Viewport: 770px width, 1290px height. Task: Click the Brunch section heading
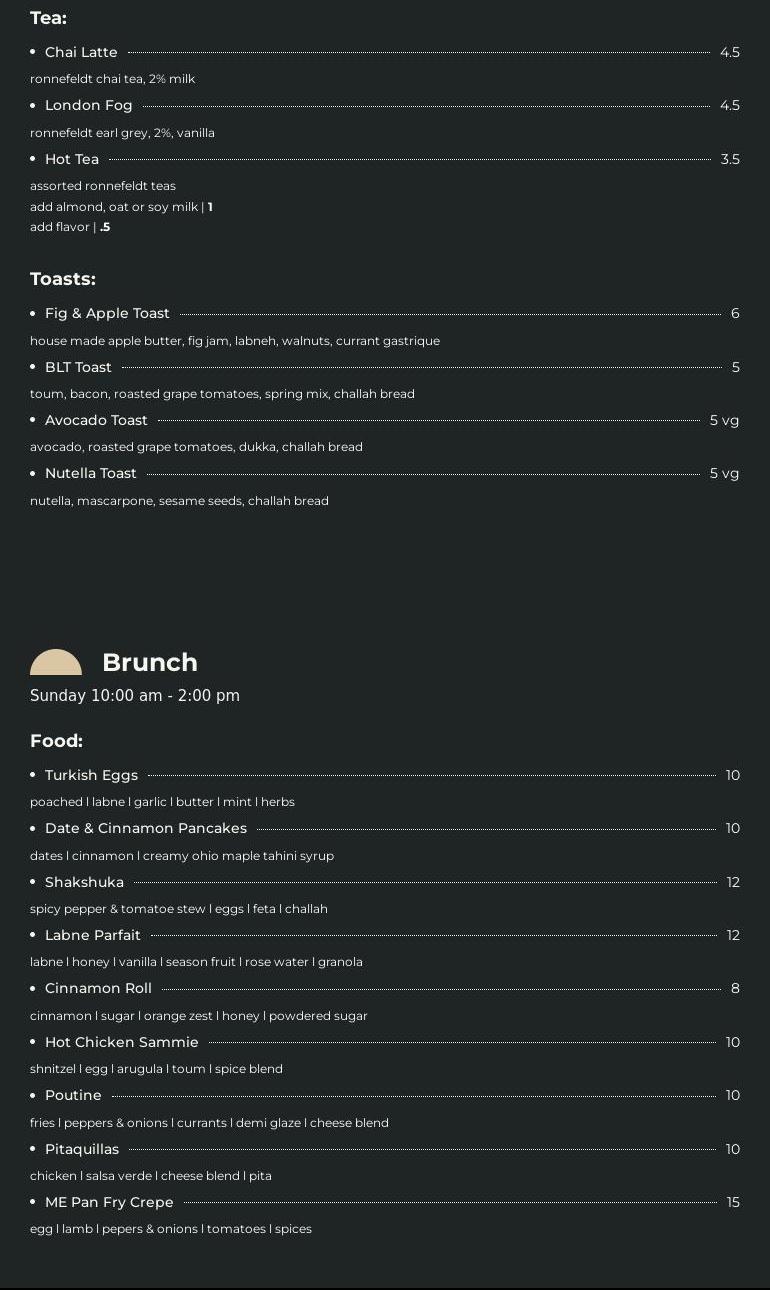coord(150,662)
